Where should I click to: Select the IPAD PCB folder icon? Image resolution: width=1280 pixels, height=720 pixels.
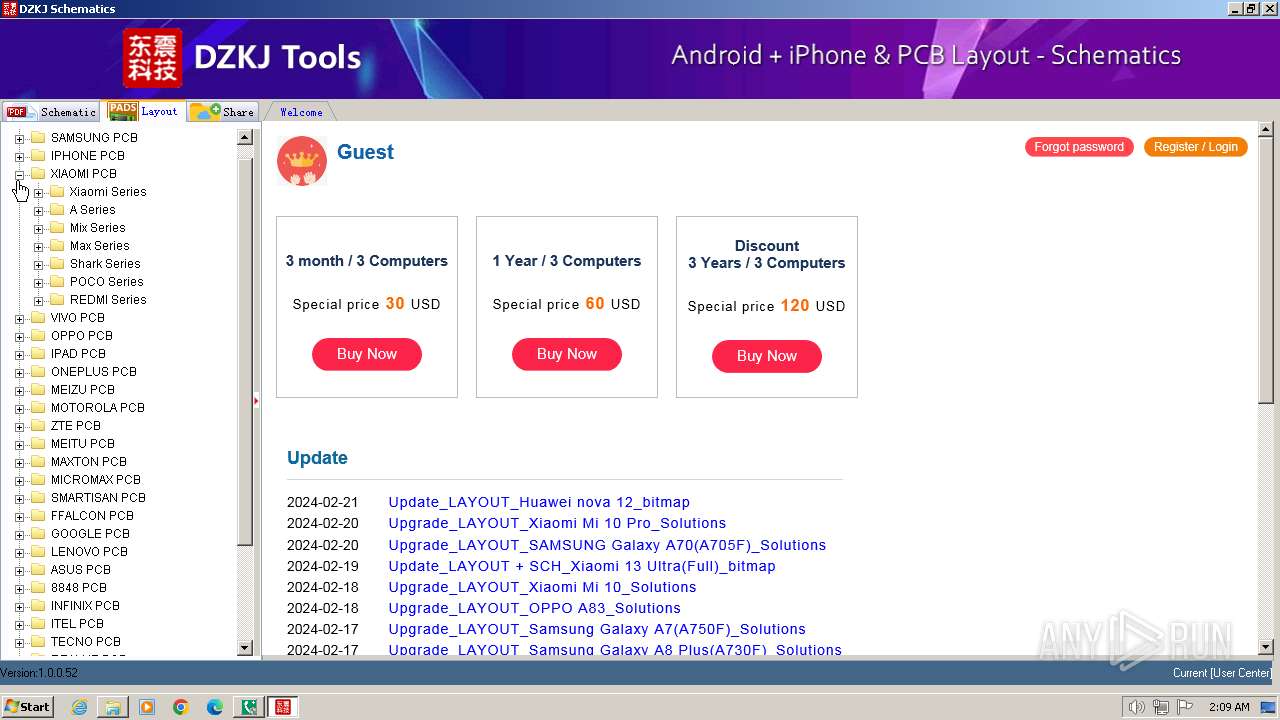pyautogui.click(x=38, y=354)
